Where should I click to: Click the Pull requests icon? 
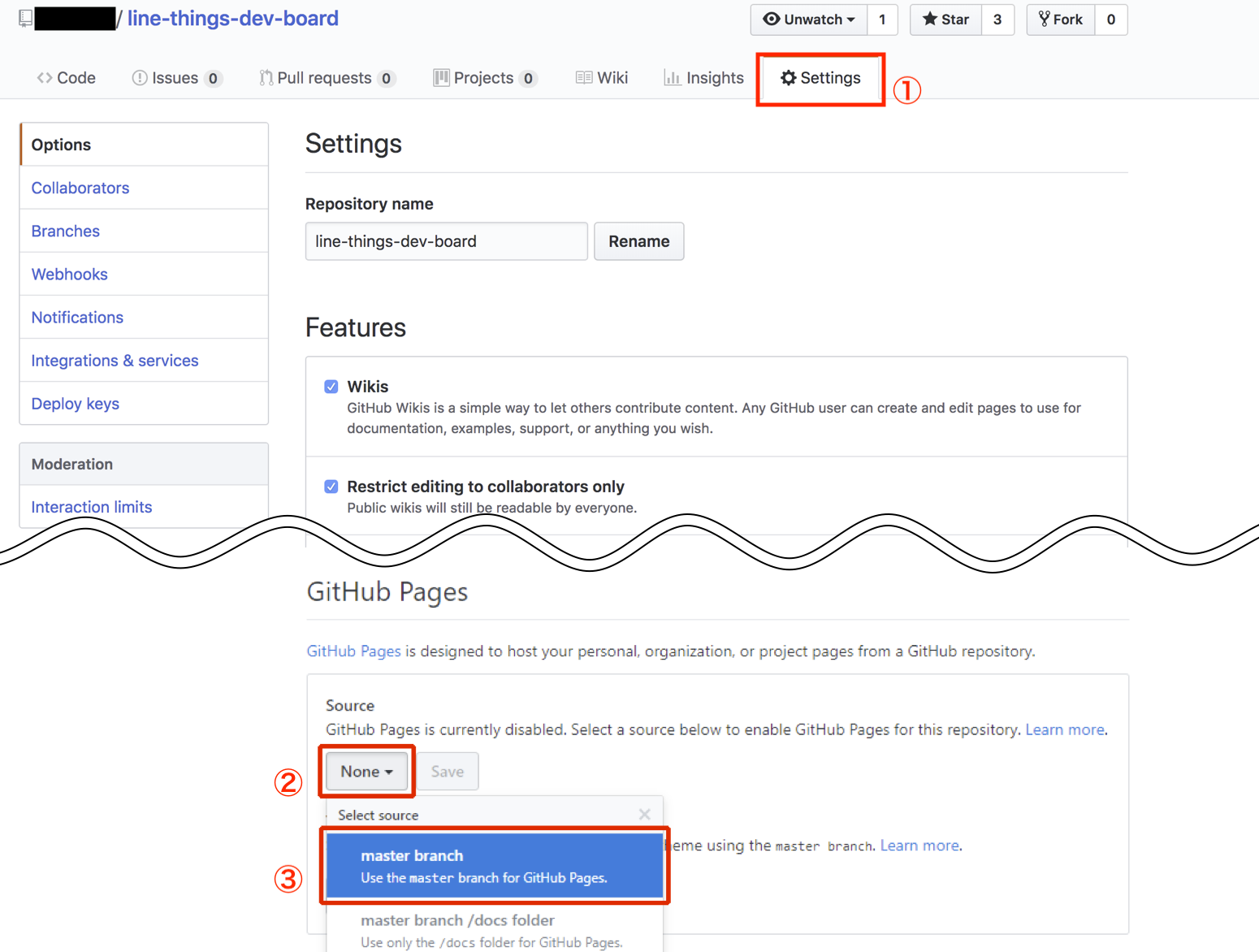tap(266, 78)
